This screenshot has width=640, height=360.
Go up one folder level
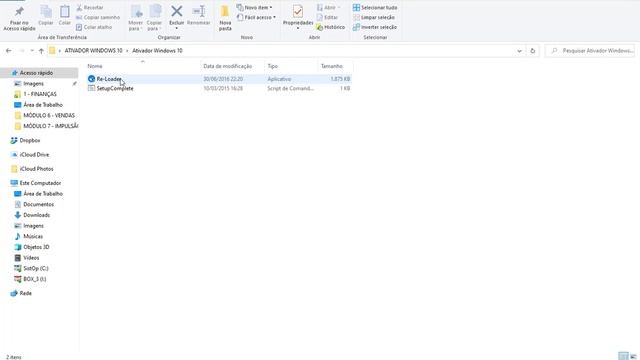(41, 51)
